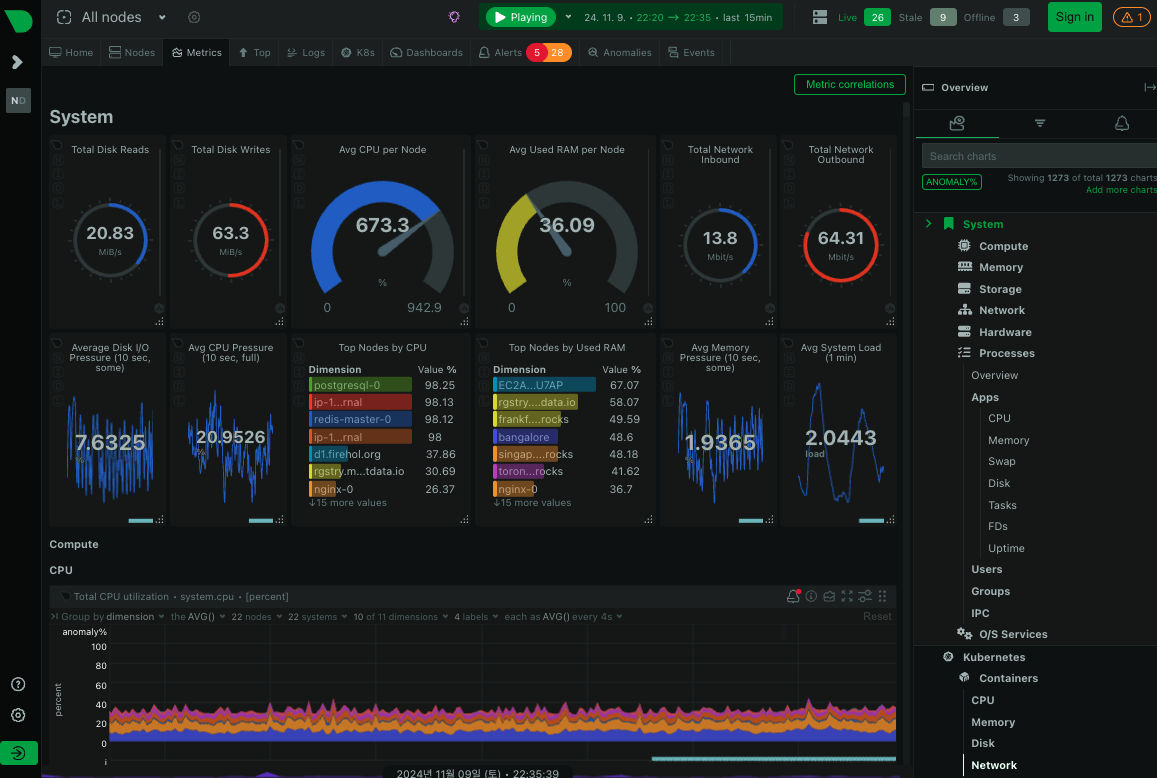Open the caret next to Playing
Viewport: 1157px width, 778px height.
coord(568,17)
